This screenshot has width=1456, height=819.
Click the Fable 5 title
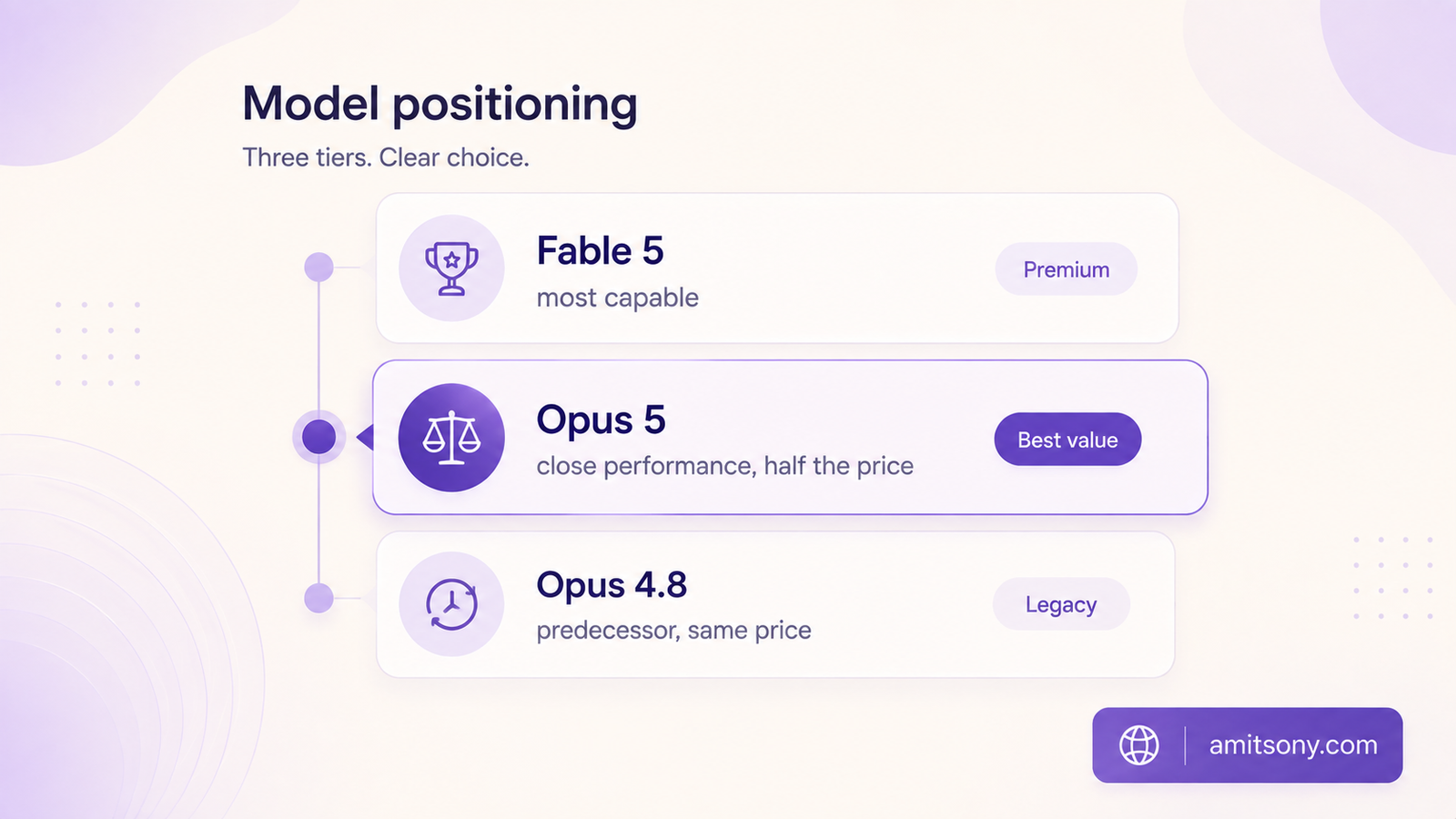click(601, 251)
